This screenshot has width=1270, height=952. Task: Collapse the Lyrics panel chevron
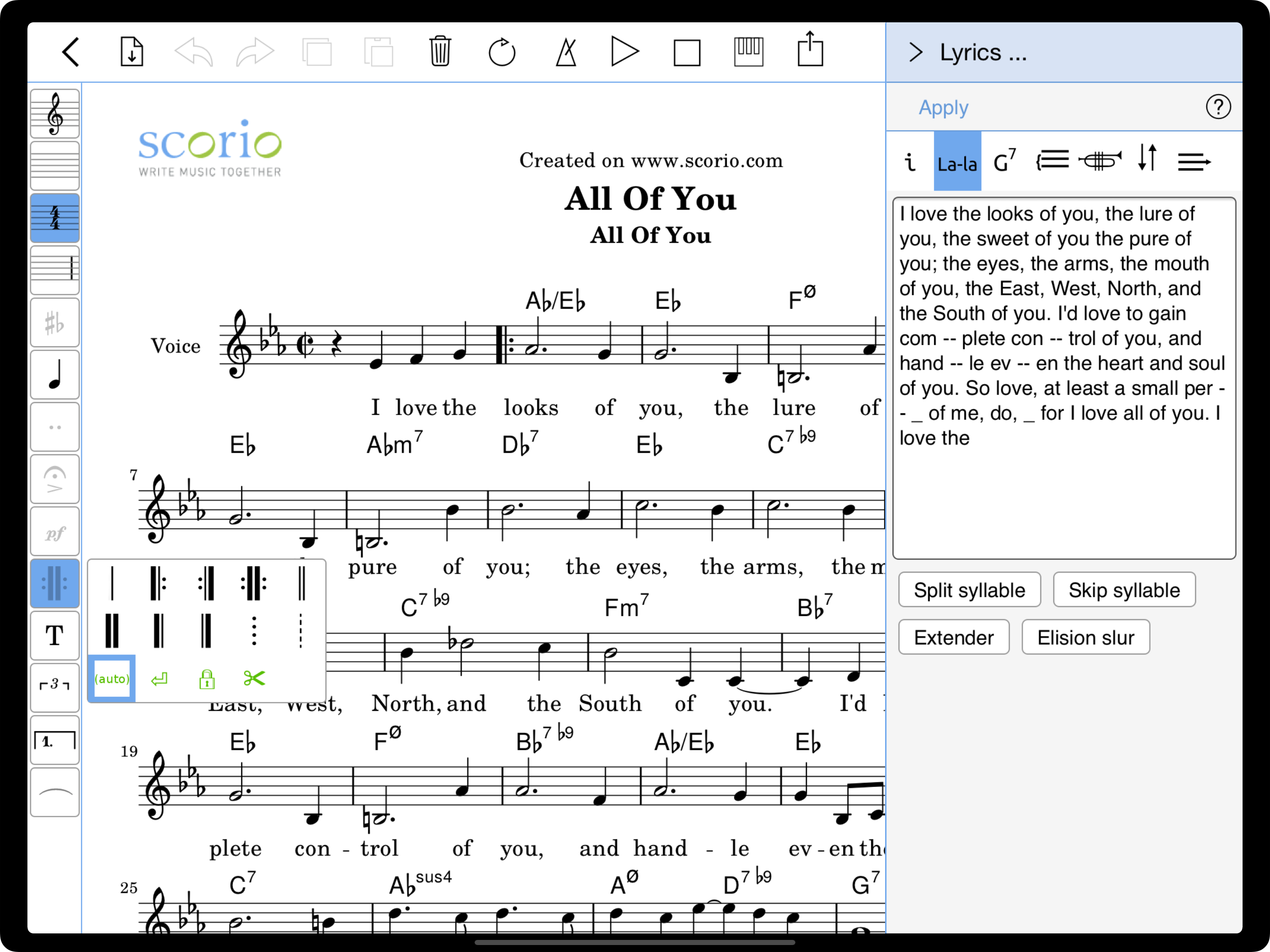click(916, 52)
